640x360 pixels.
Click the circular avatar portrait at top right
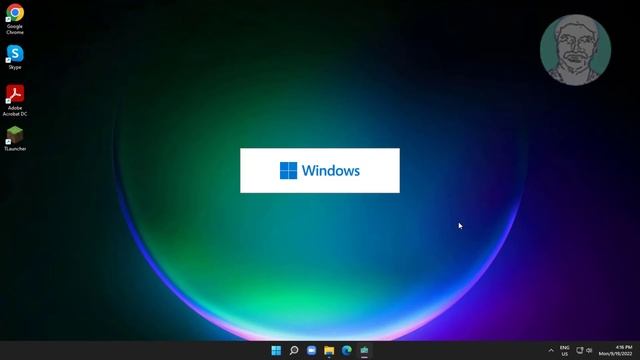pos(576,50)
